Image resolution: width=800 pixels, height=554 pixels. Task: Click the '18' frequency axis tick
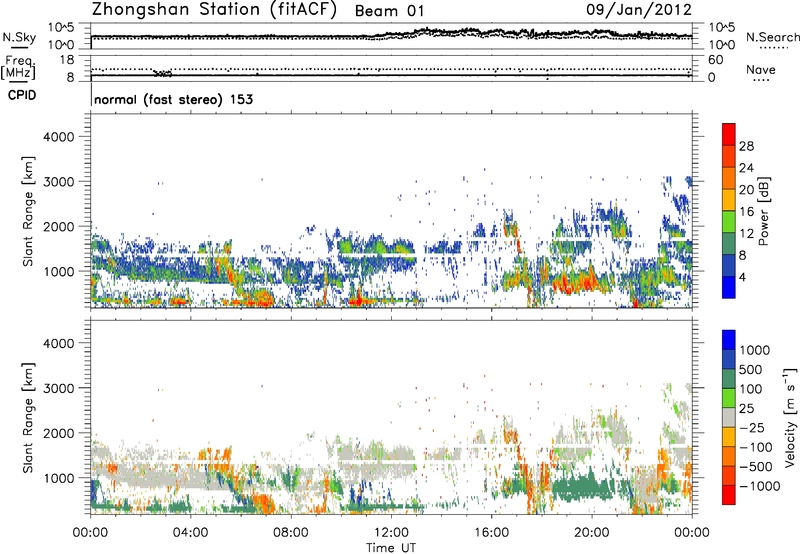coord(67,60)
